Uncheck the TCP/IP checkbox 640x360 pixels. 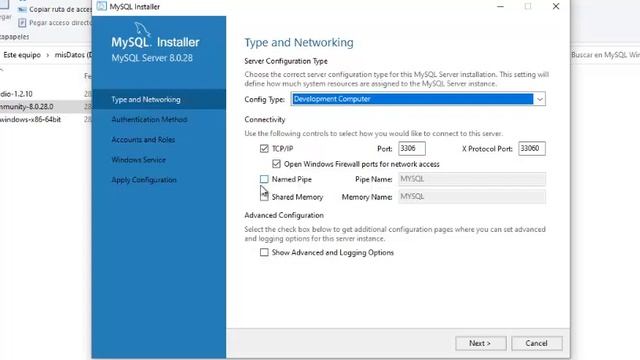(x=264, y=149)
